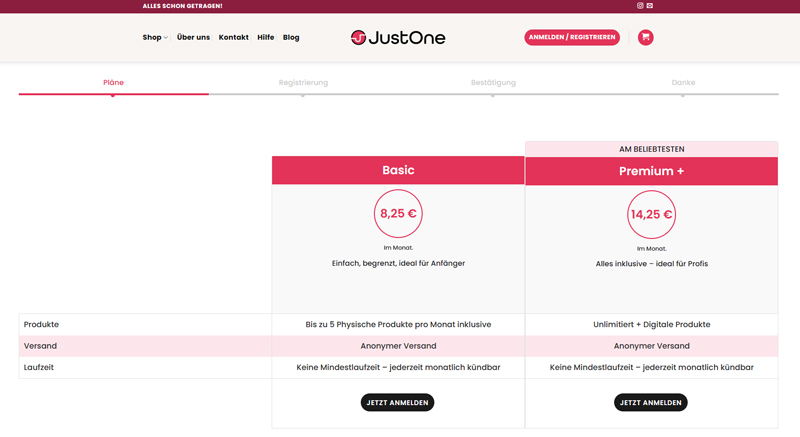Click the 'Versand' row label
The height and width of the screenshot is (437, 800).
[x=40, y=346]
